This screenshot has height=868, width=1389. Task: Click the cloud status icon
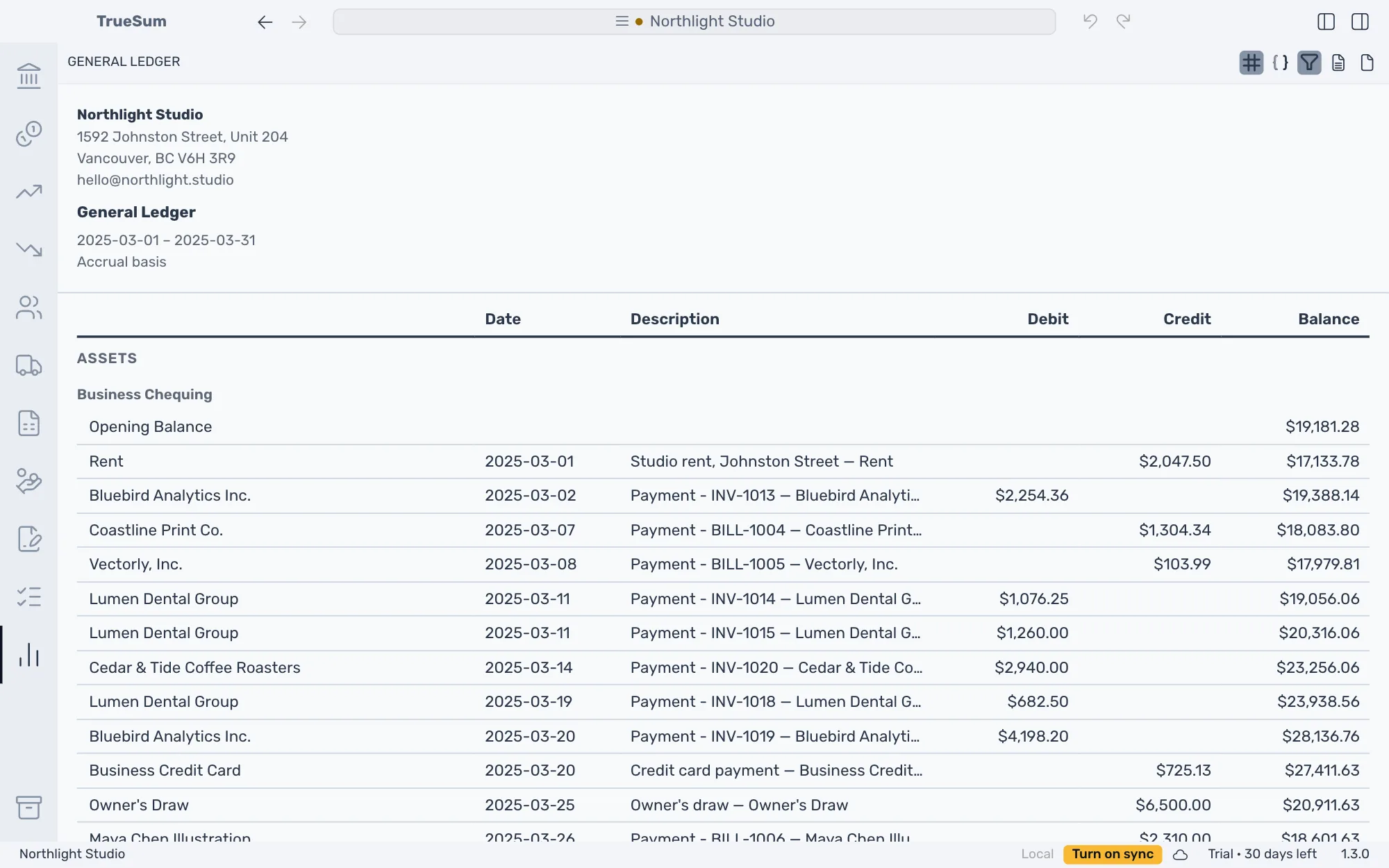click(x=1180, y=855)
